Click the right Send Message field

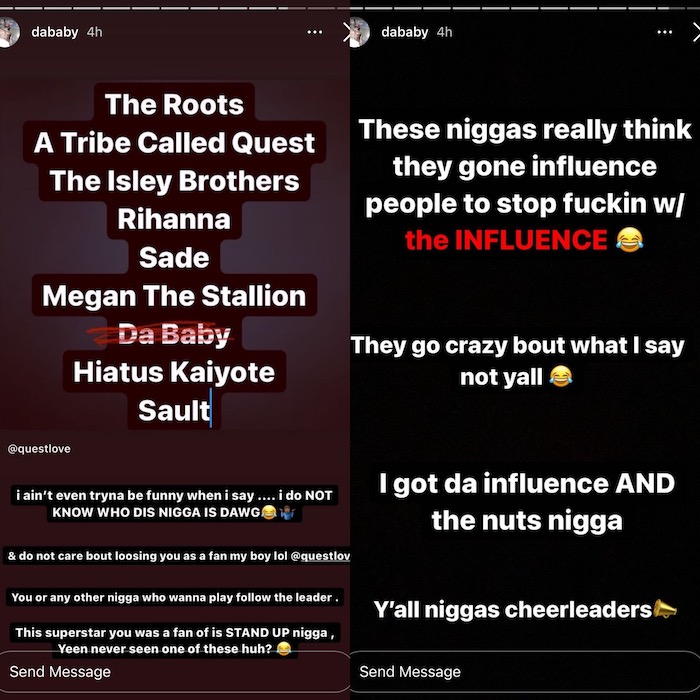[525, 672]
